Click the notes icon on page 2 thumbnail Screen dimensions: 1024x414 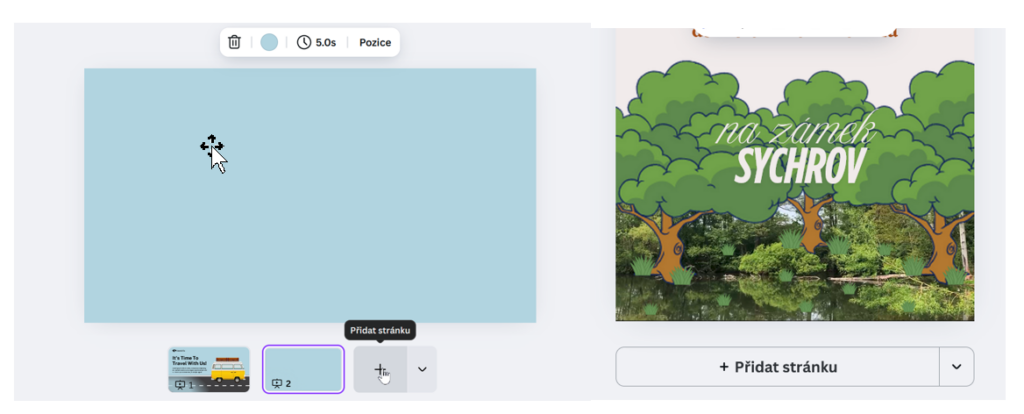tap(277, 383)
